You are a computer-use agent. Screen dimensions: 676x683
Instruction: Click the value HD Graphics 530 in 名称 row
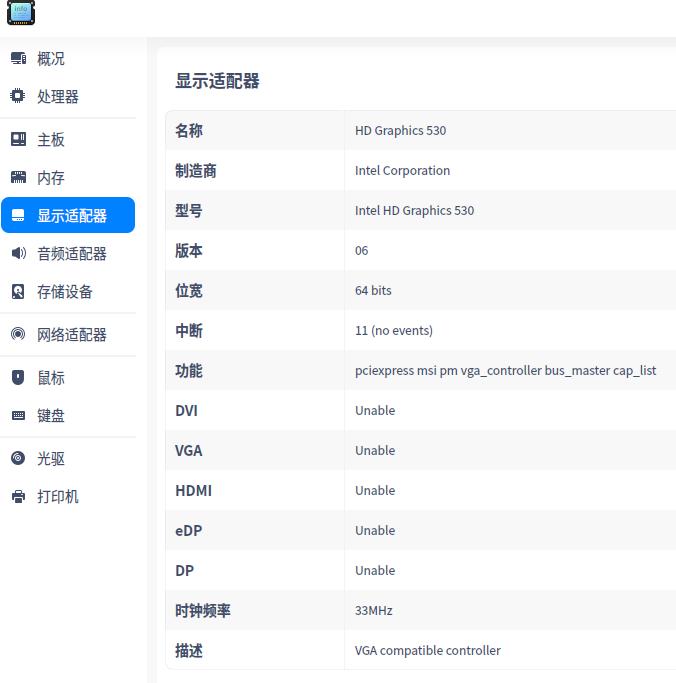pos(400,131)
